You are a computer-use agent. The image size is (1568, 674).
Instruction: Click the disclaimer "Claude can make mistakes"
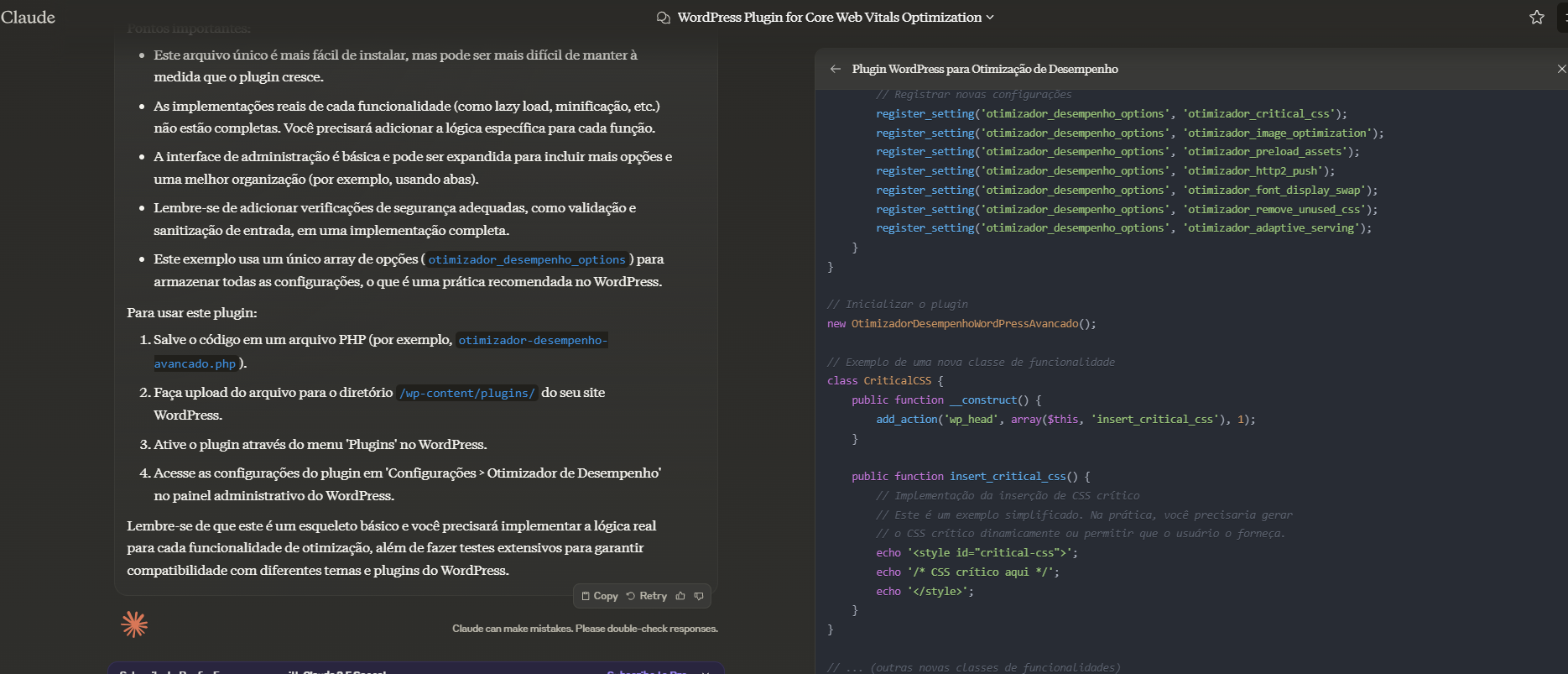click(x=585, y=629)
